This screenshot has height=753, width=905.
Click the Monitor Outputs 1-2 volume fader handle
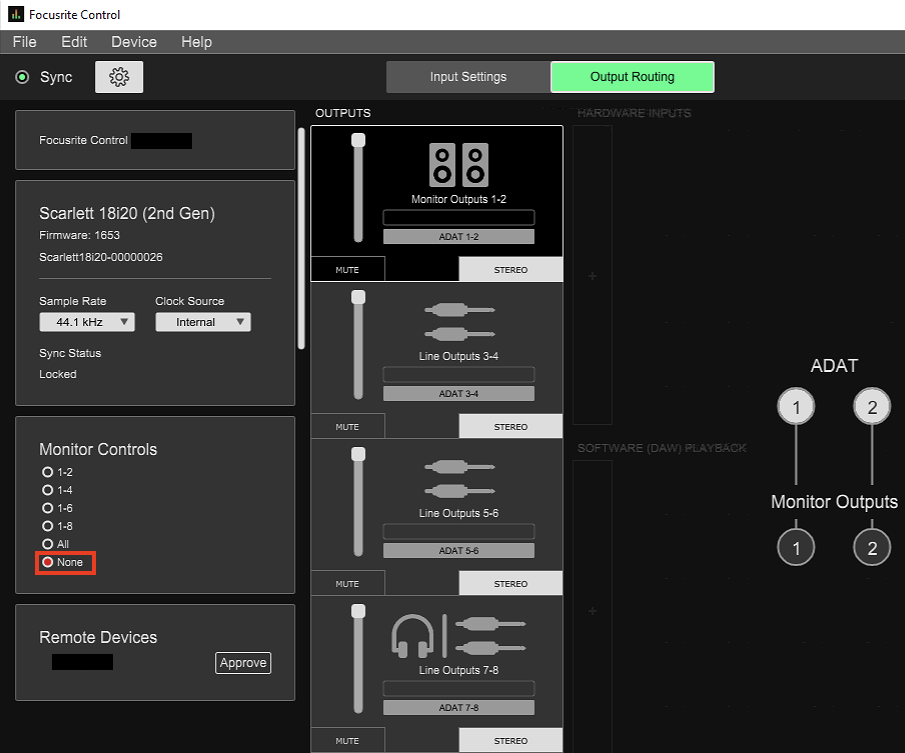pos(358,140)
